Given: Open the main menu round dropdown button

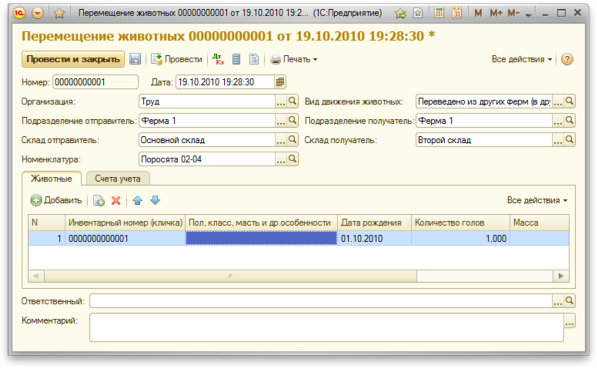Looking at the screenshot, I should click(x=38, y=13).
